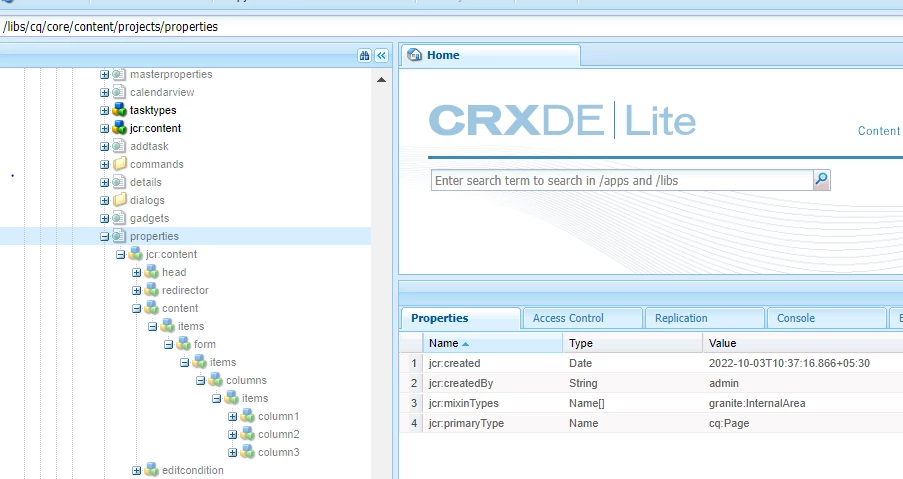Select the Home tab
This screenshot has width=903, height=479.
(490, 55)
